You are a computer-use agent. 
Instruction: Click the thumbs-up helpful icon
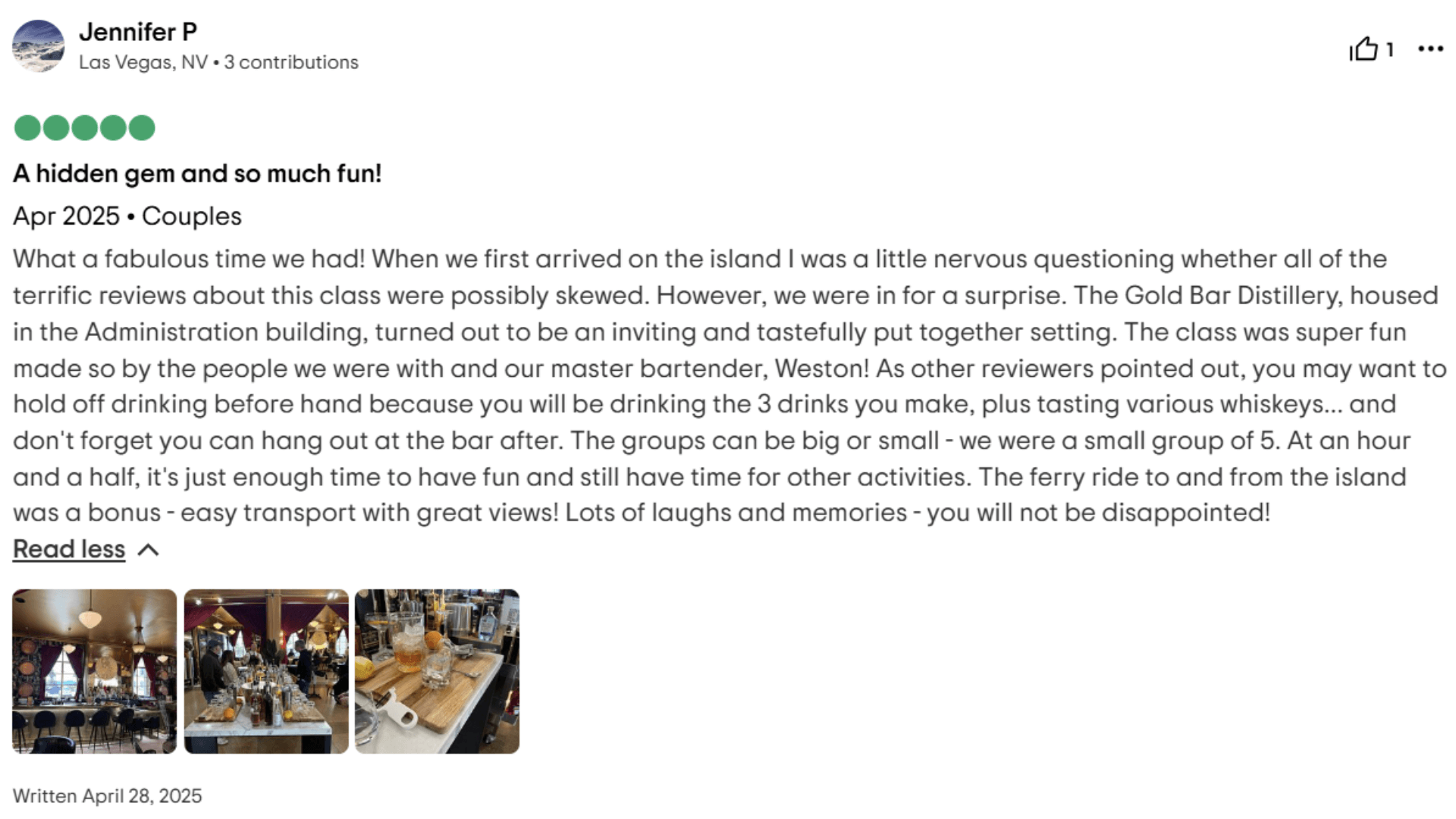click(1363, 49)
